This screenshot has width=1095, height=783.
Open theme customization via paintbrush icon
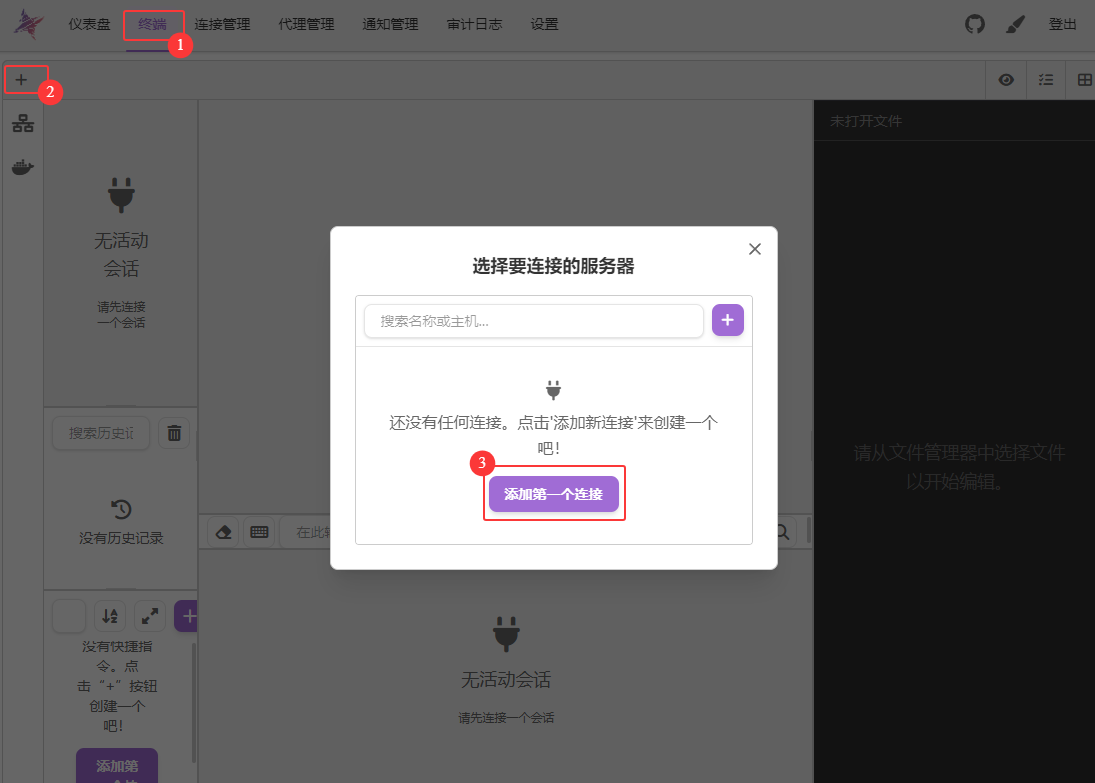coord(1015,24)
